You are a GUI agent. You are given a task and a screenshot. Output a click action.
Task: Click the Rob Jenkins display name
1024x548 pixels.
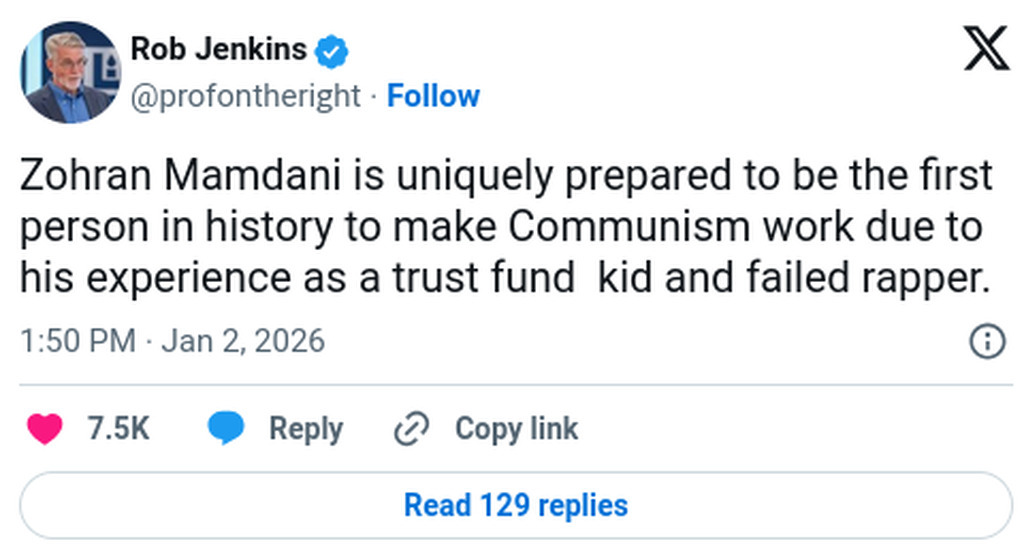pos(219,48)
